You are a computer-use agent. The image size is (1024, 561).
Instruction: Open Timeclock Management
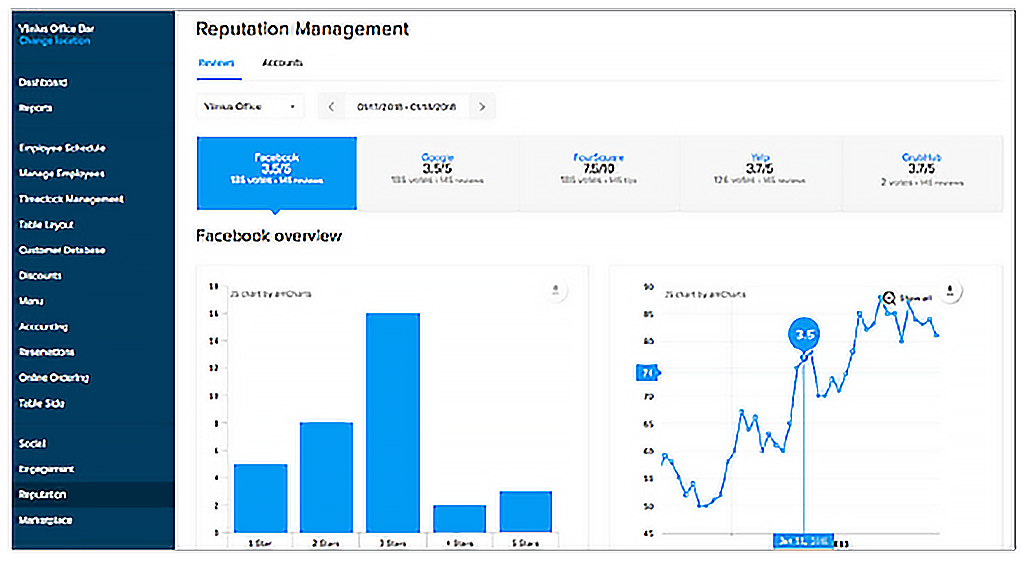tap(71, 199)
